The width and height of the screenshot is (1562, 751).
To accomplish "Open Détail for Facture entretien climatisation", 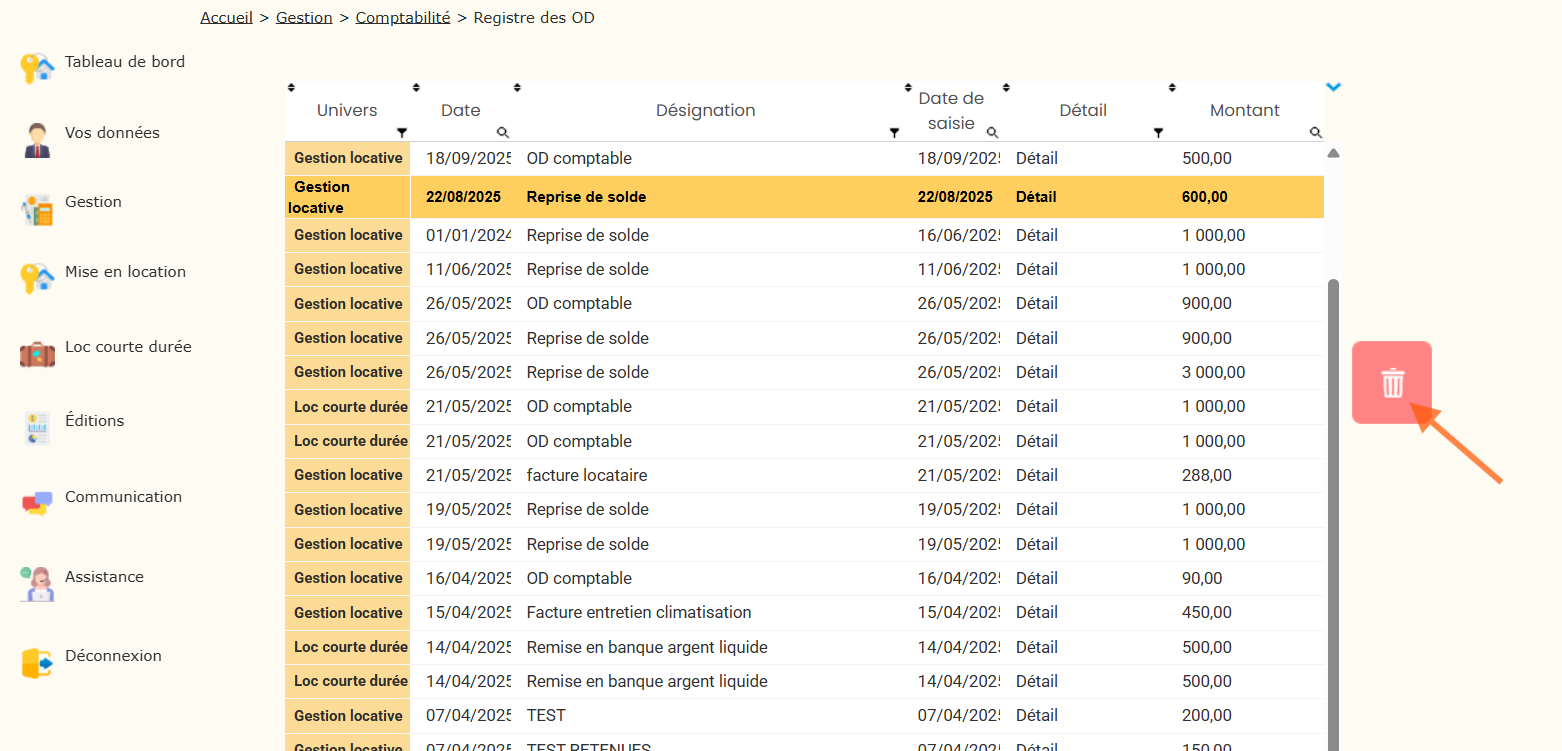I will pos(1036,612).
